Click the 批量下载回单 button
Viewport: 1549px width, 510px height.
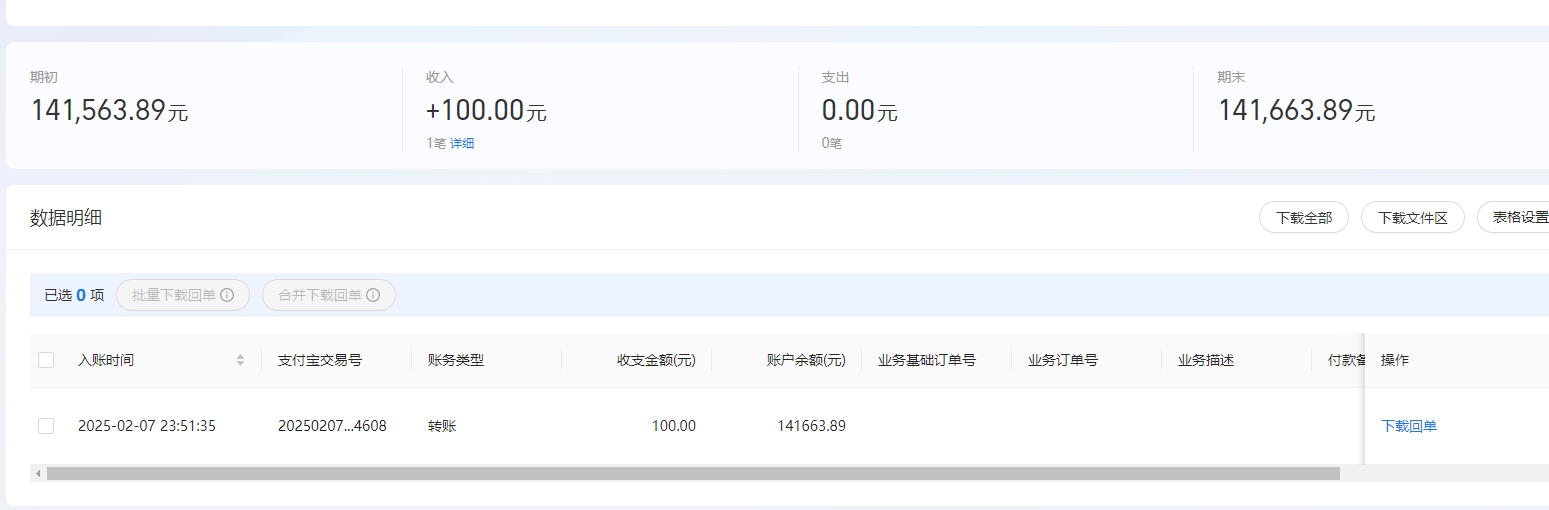[183, 295]
